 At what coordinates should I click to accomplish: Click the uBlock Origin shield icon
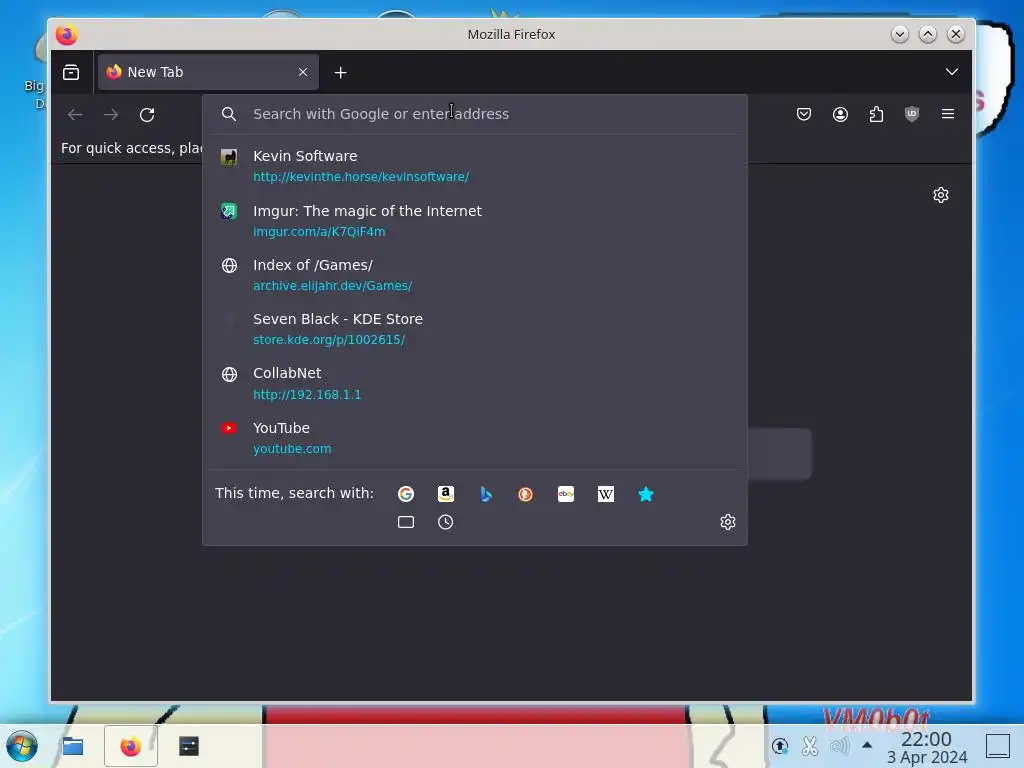pyautogui.click(x=912, y=114)
